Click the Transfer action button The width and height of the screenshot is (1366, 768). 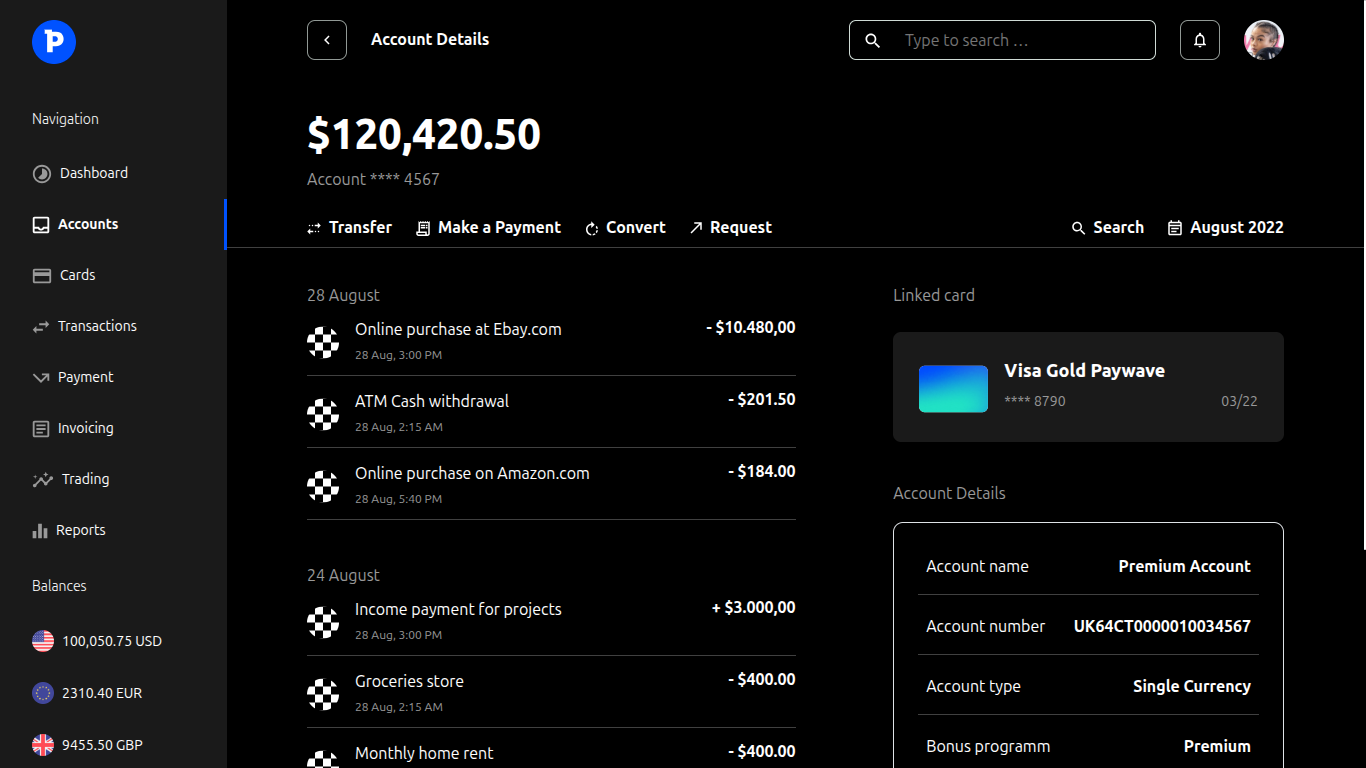(349, 228)
